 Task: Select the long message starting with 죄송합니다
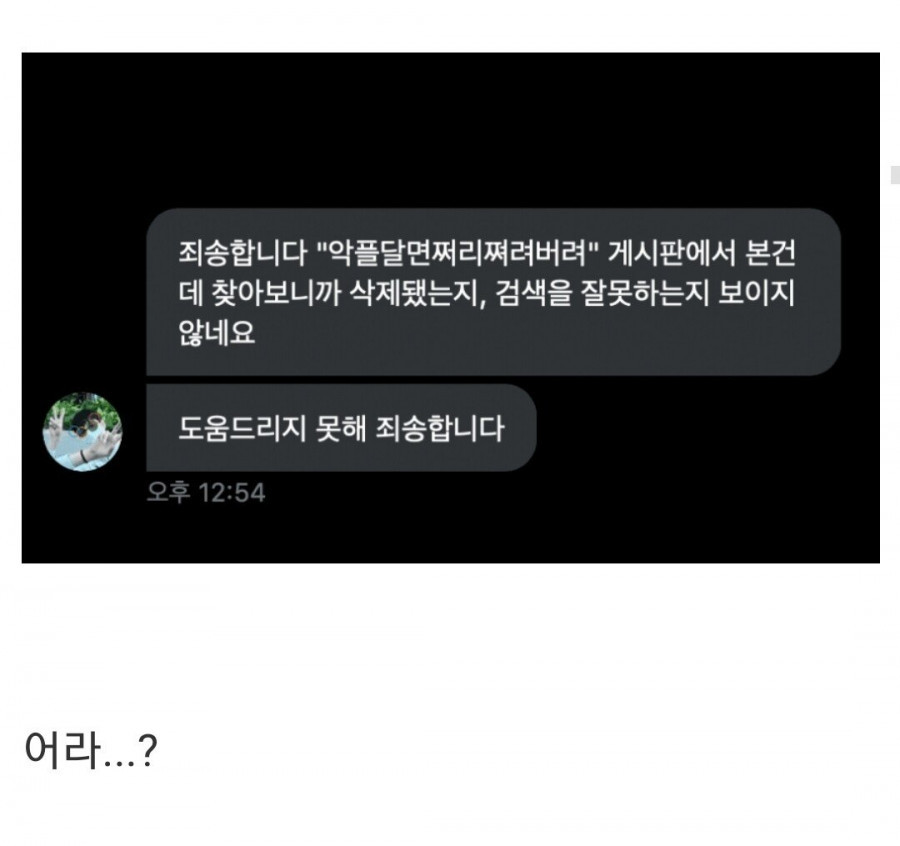[494, 292]
